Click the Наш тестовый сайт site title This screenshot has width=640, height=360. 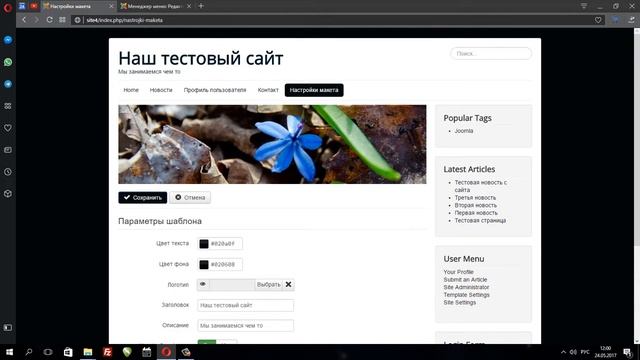point(200,58)
